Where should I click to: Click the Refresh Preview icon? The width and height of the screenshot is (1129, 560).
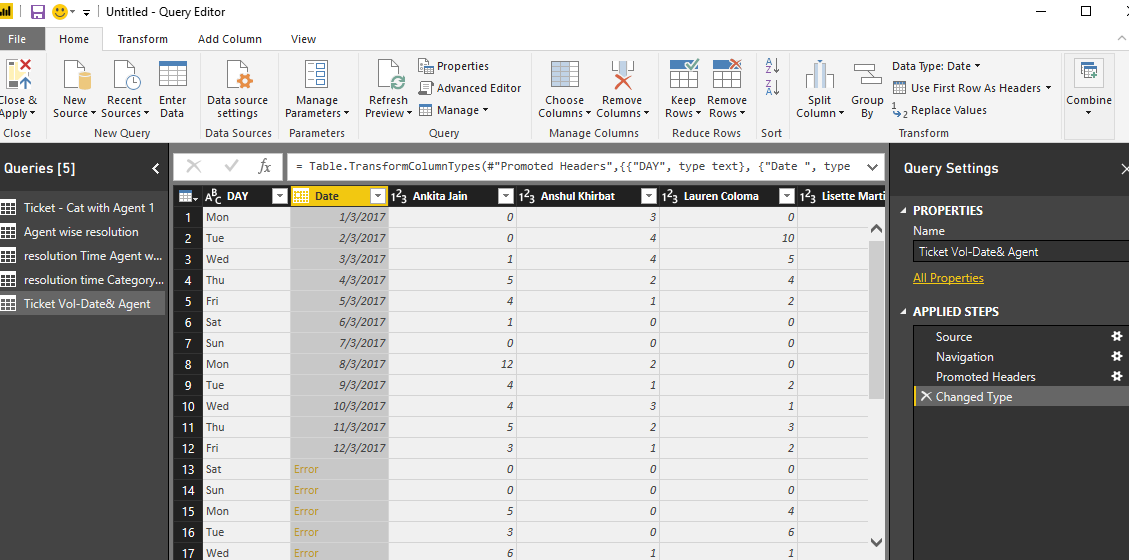pyautogui.click(x=389, y=75)
